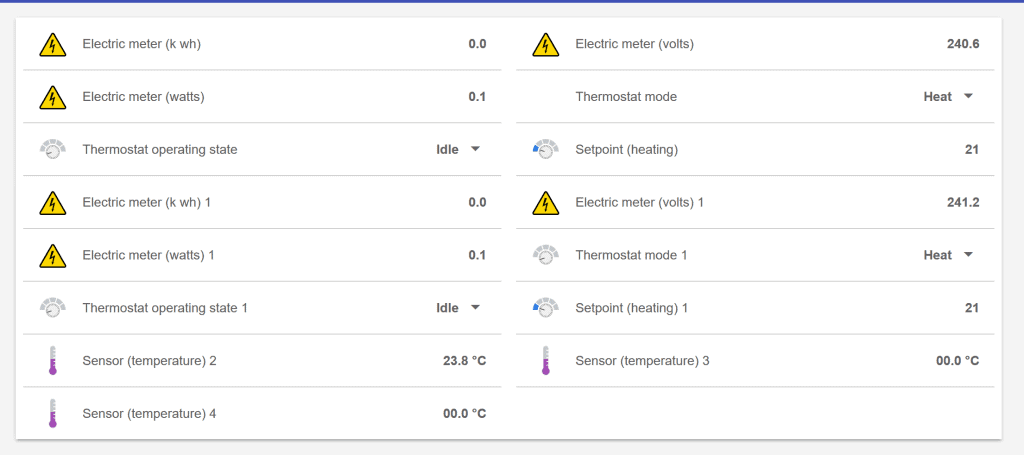Click the Electric meter (watts) 1 icon
Image resolution: width=1024 pixels, height=455 pixels.
tap(52, 255)
